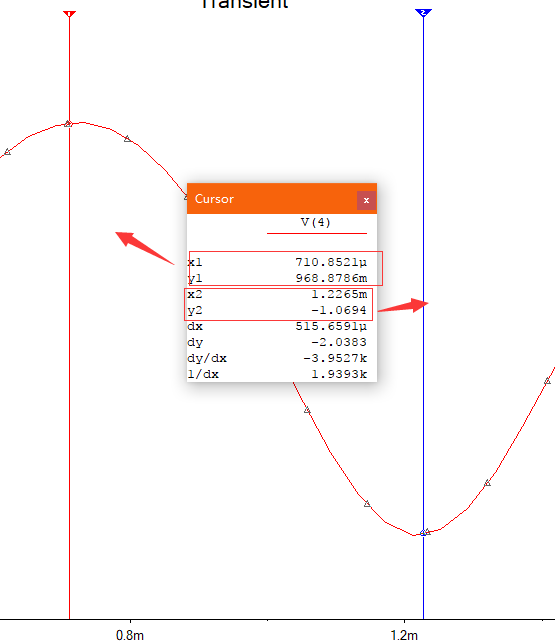555x641 pixels.
Task: Close the Cursor readout window
Action: coord(366,200)
